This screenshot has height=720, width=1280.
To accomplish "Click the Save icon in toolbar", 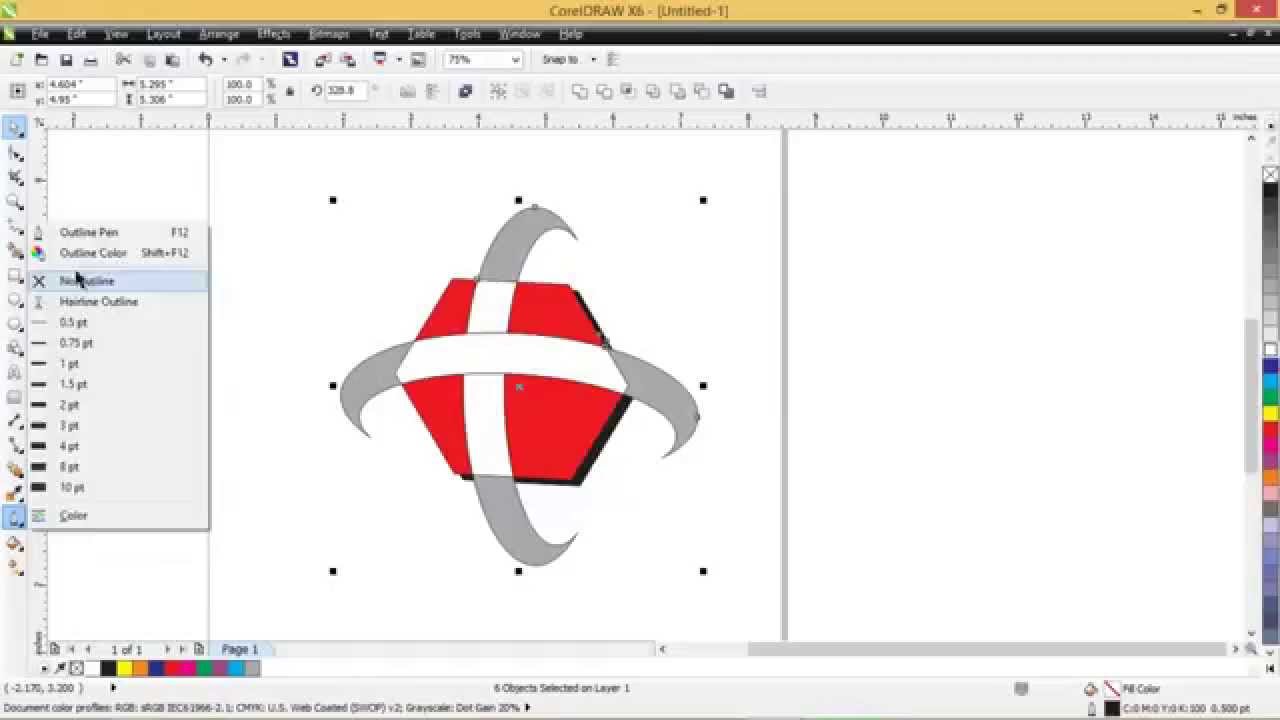I will tap(66, 60).
